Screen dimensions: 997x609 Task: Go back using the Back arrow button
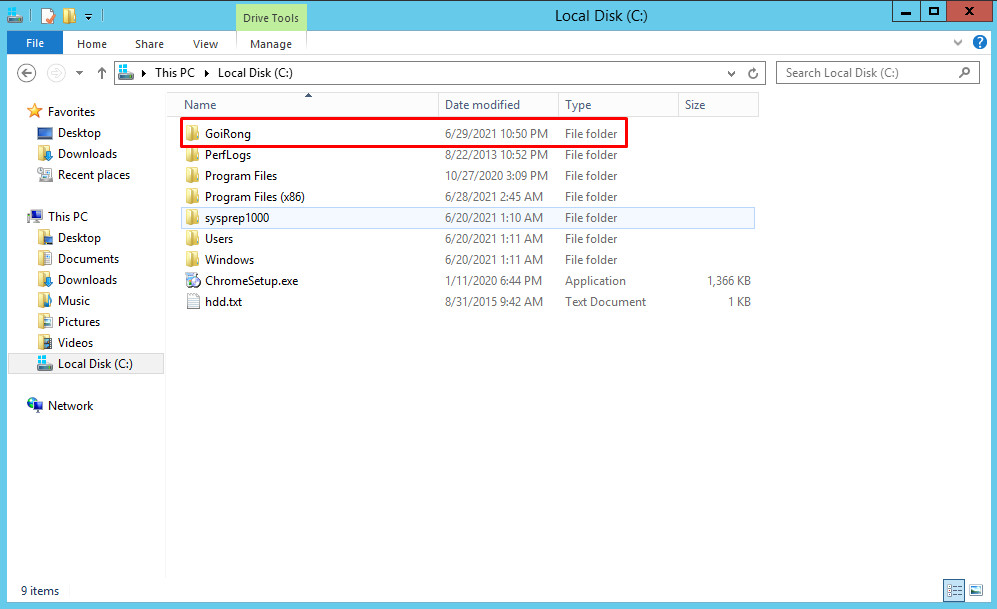(x=27, y=73)
